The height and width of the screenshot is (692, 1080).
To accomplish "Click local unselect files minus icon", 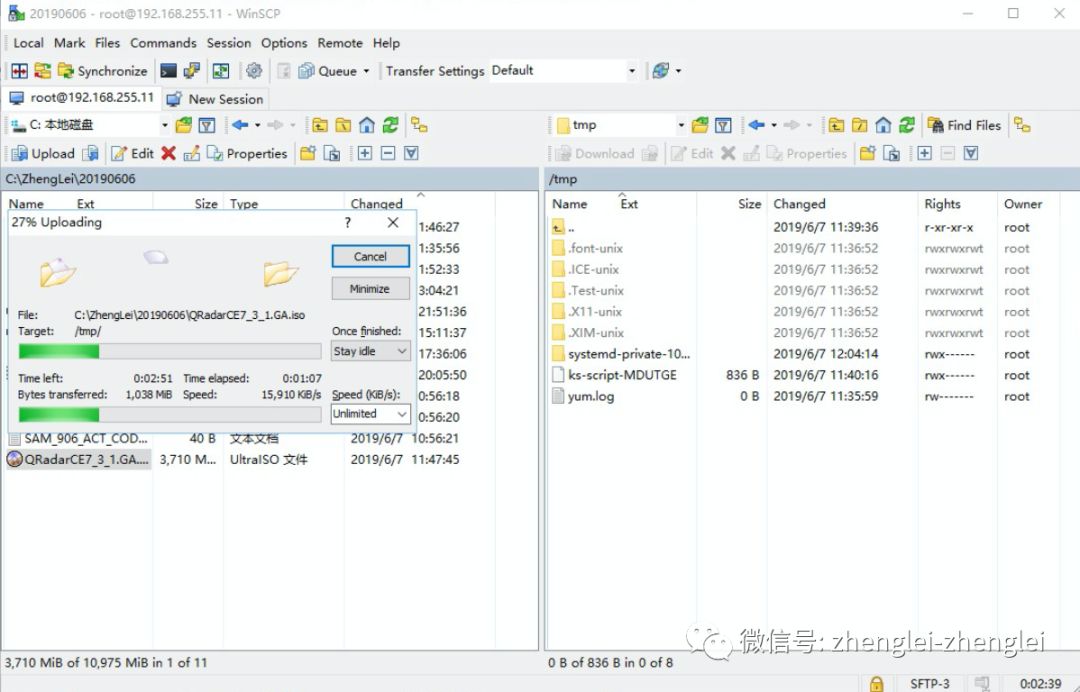I will pos(388,154).
